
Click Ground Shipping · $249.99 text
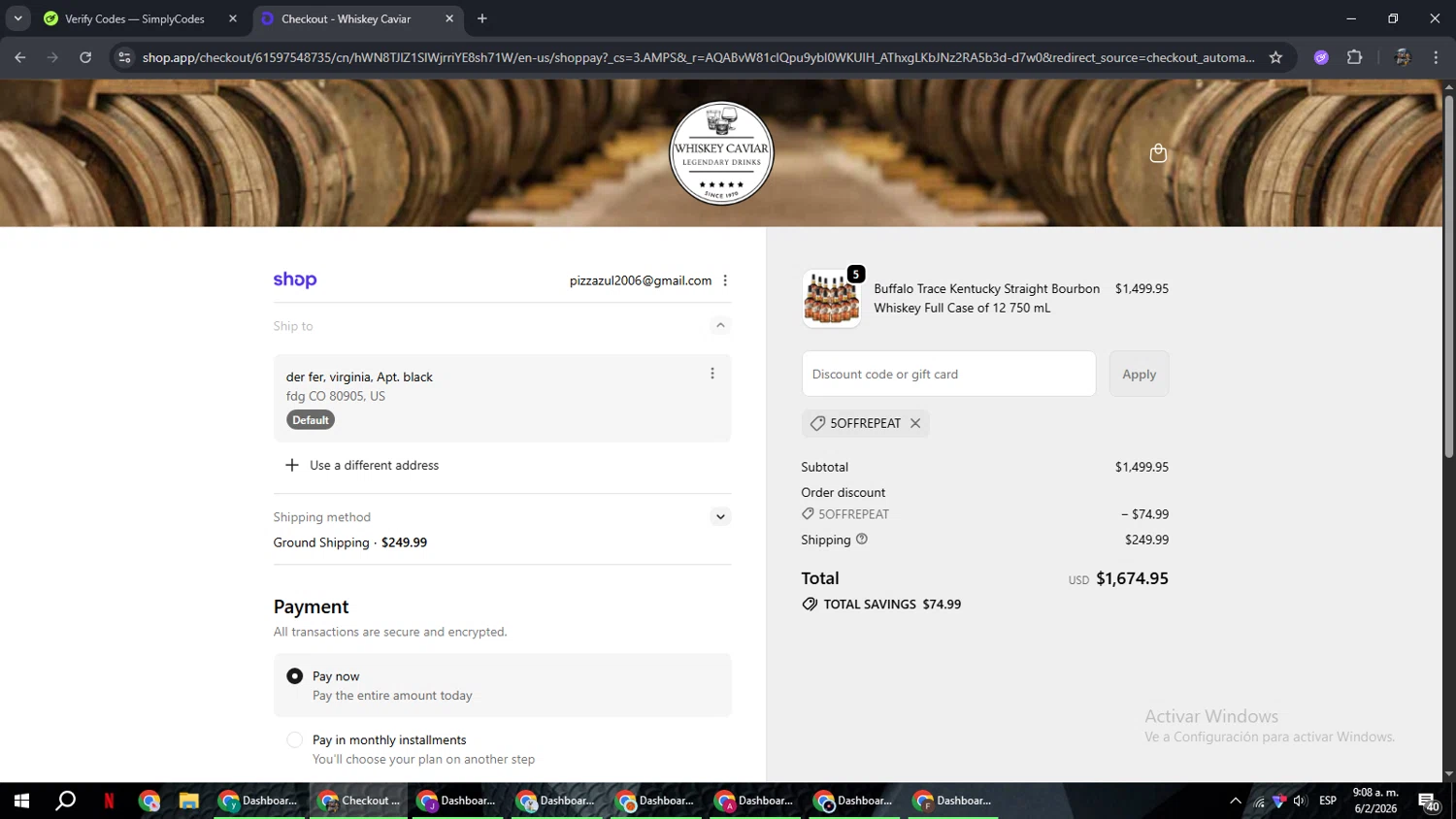click(350, 542)
